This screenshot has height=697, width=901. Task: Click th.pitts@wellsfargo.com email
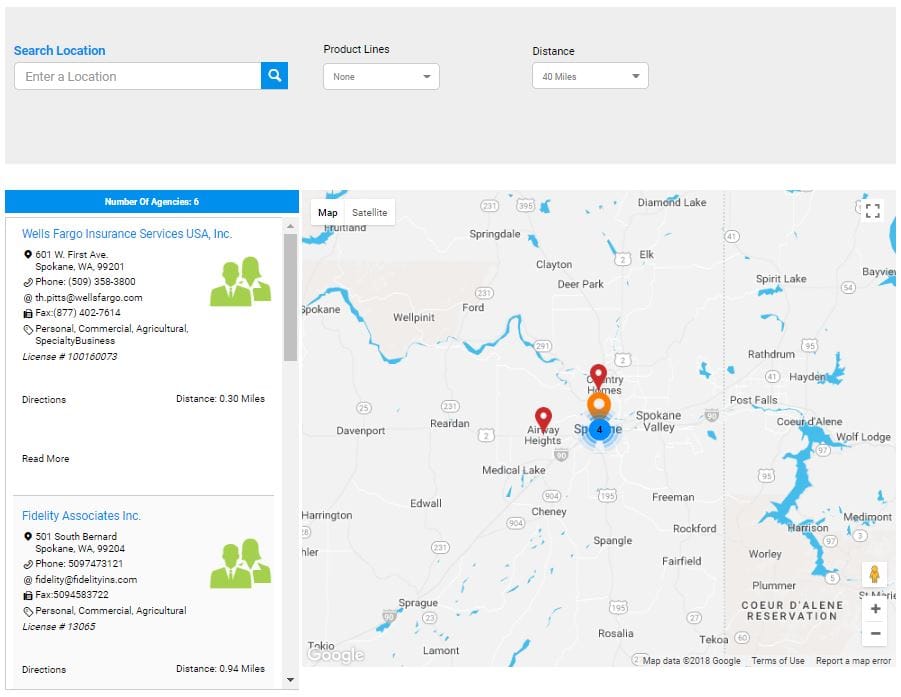pos(88,298)
